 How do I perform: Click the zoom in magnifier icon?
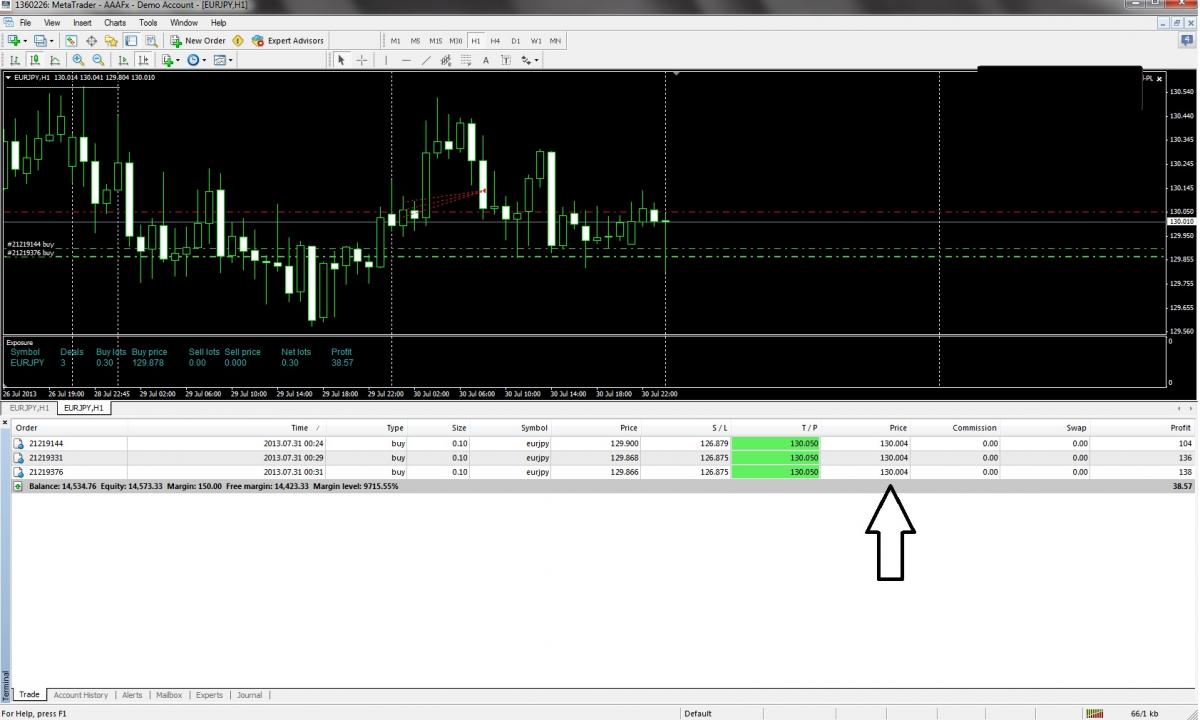pos(78,60)
